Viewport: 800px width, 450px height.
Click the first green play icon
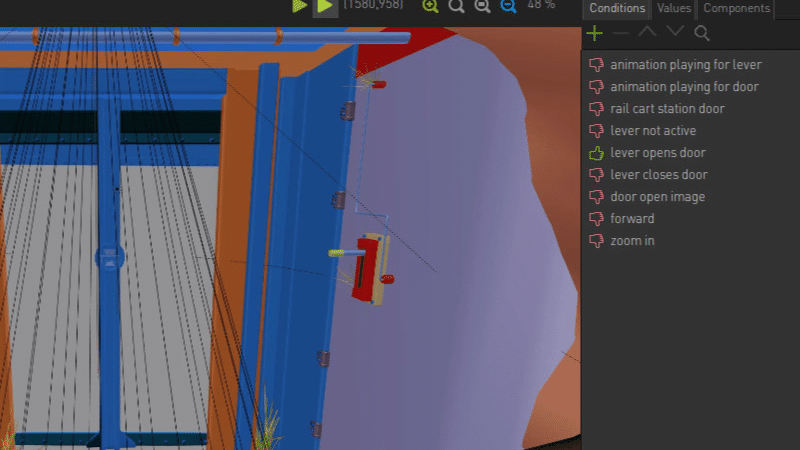(x=299, y=6)
